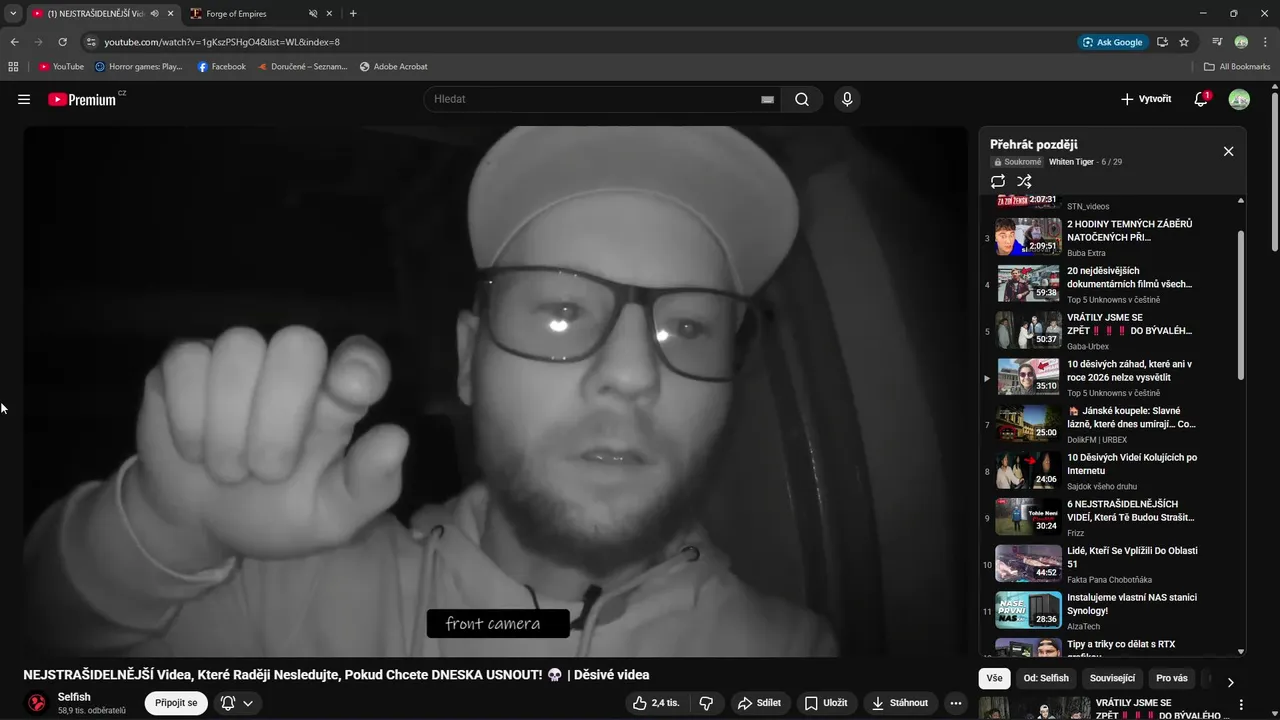The width and height of the screenshot is (1280, 720).
Task: Open a new browser tab
Action: [x=353, y=14]
